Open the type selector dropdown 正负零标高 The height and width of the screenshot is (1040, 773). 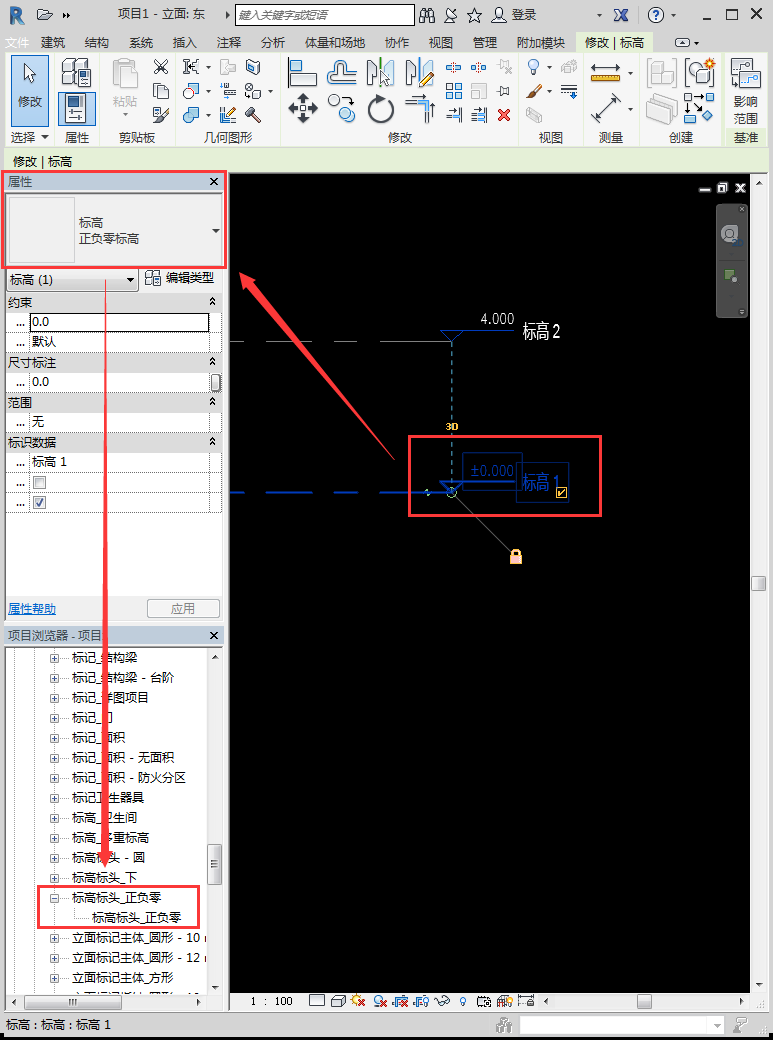click(x=216, y=231)
